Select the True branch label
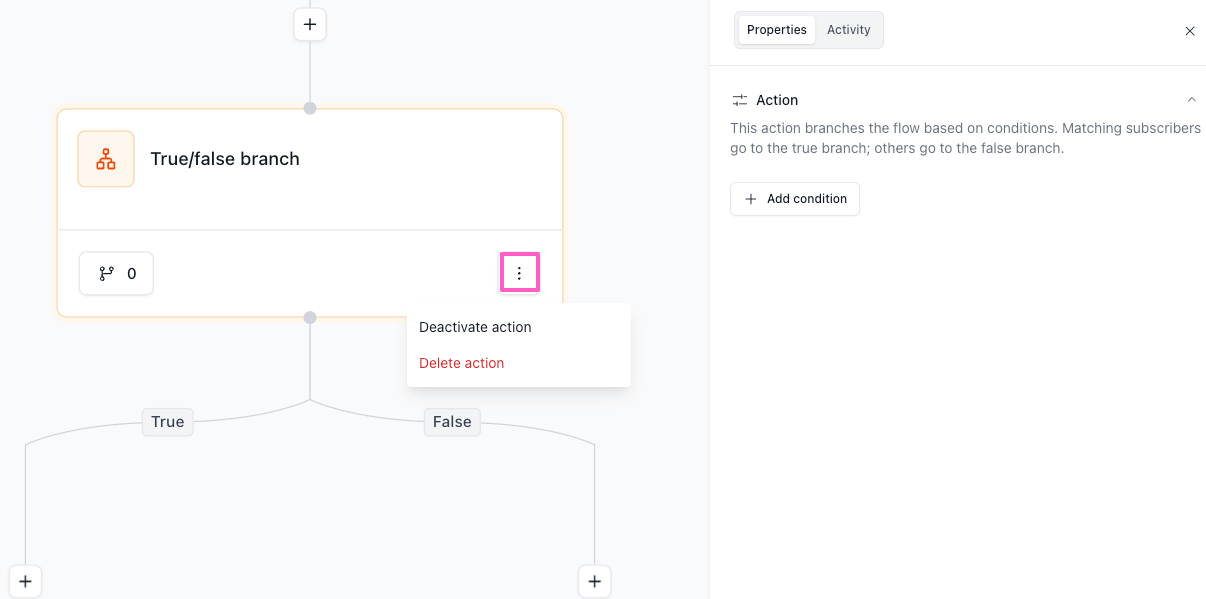This screenshot has height=599, width=1206. [x=167, y=422]
